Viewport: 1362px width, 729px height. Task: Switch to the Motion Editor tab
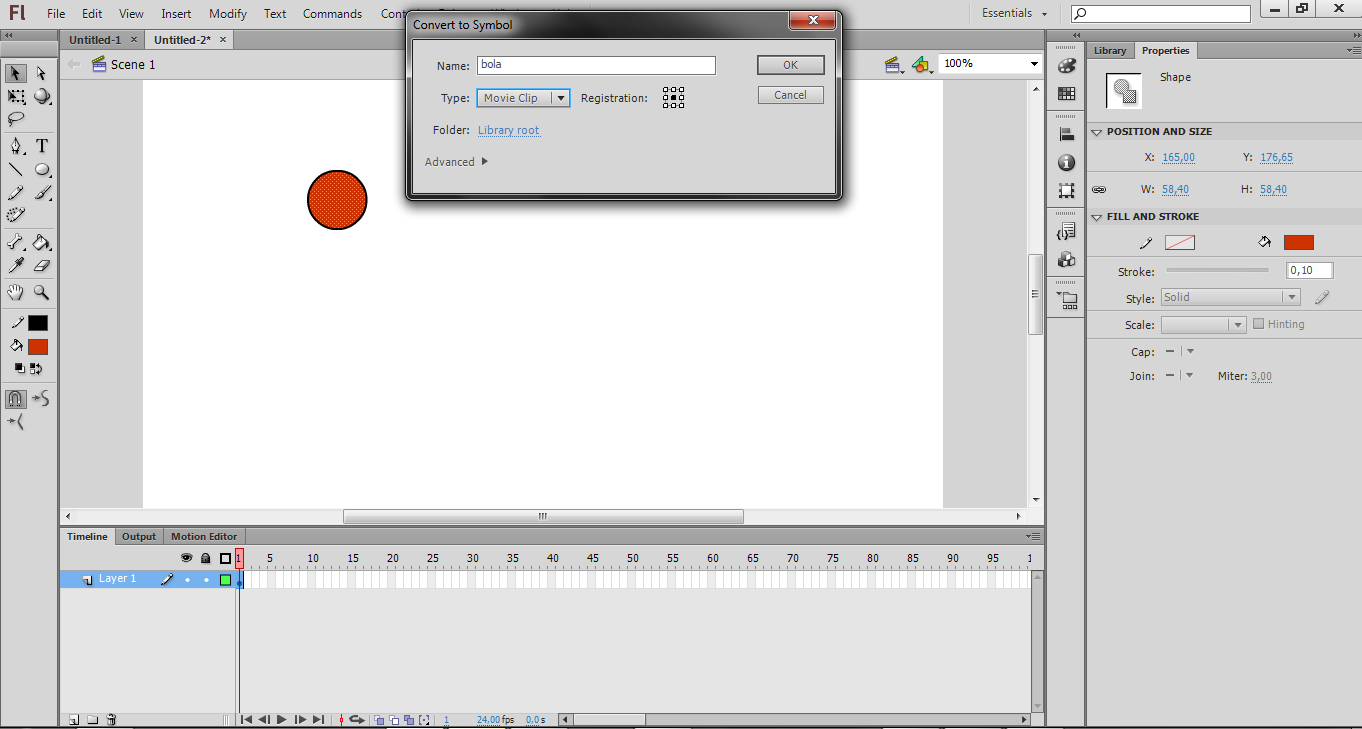point(204,537)
